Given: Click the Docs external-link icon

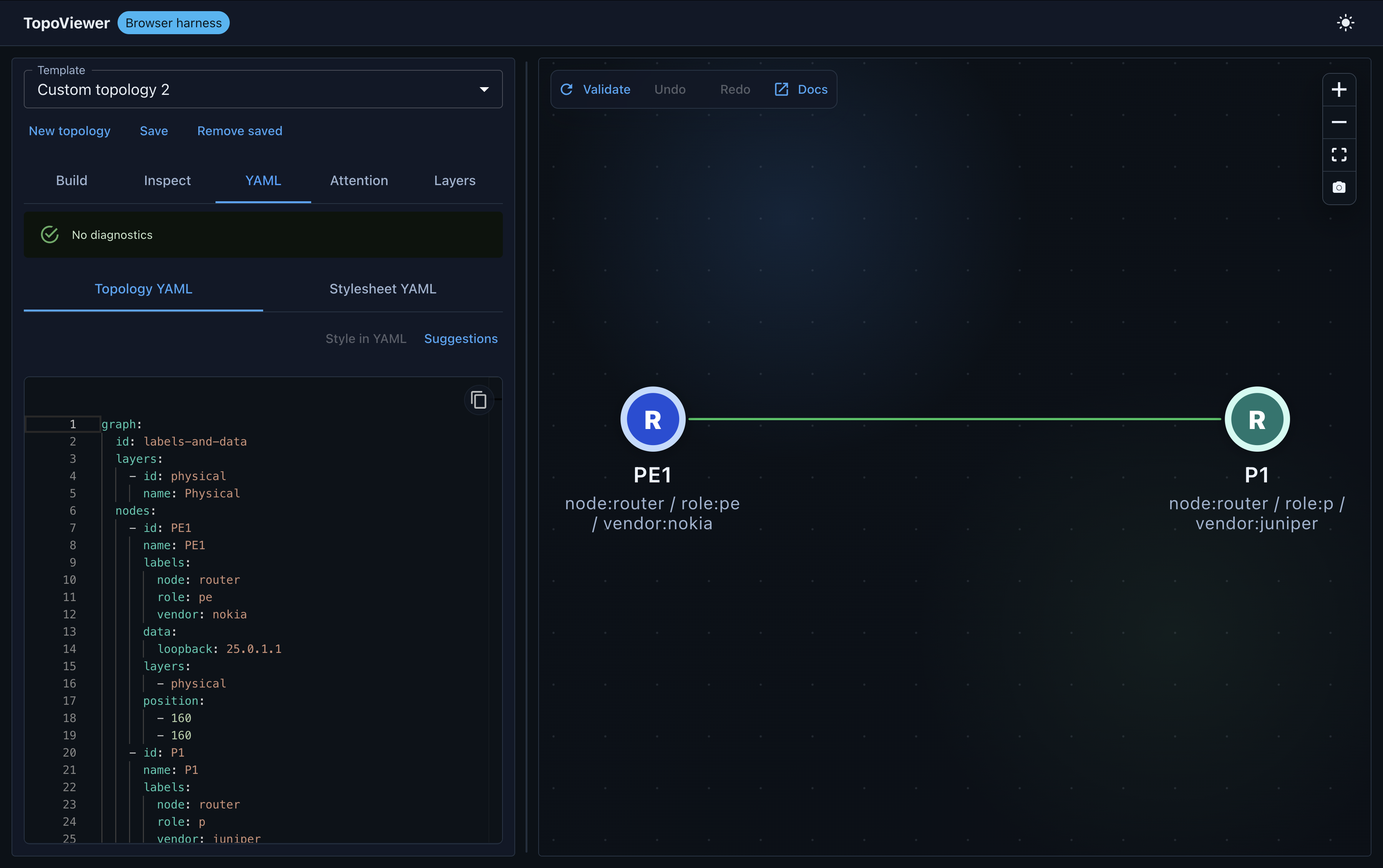Looking at the screenshot, I should point(781,89).
